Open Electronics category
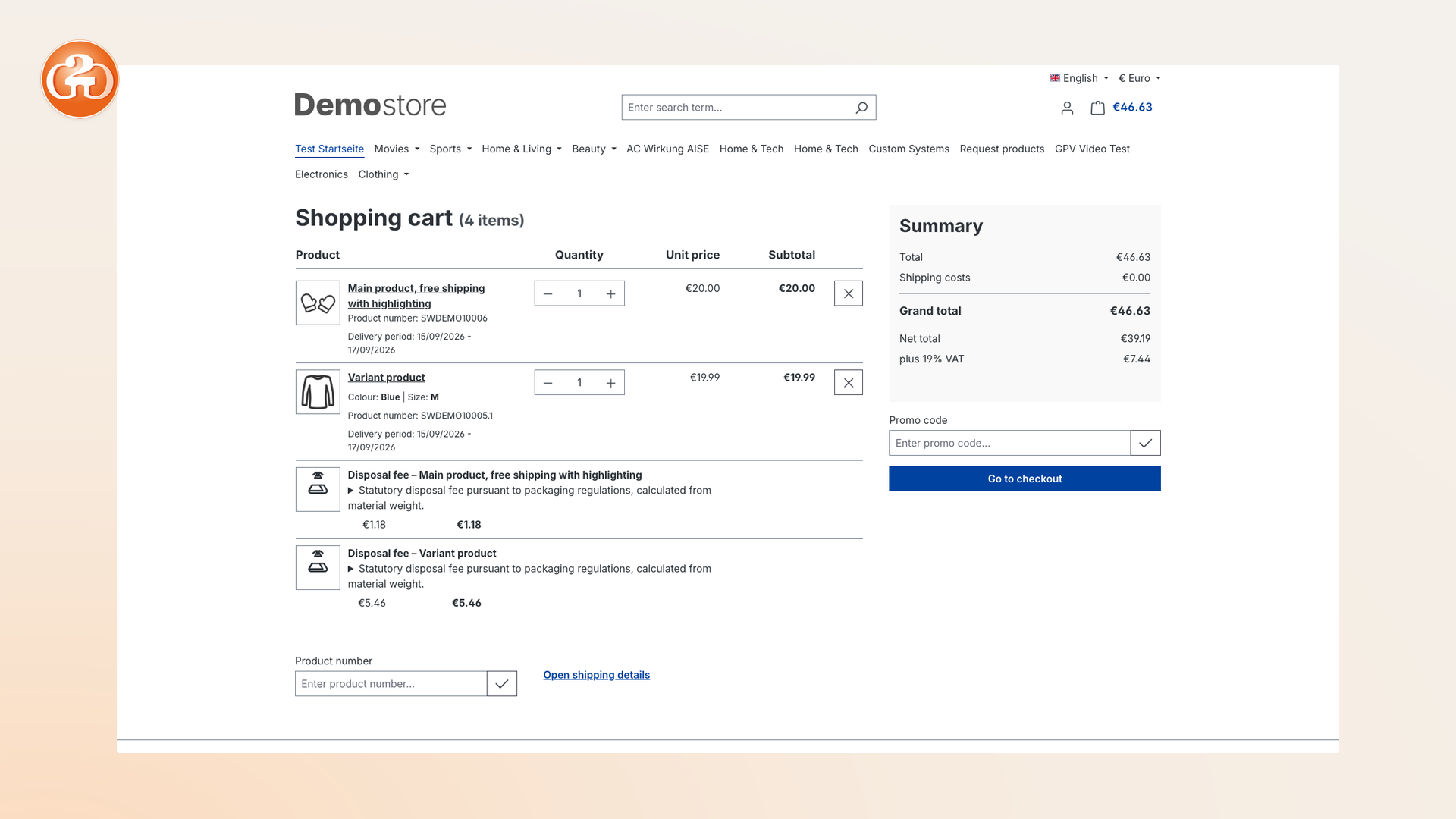 pos(322,174)
